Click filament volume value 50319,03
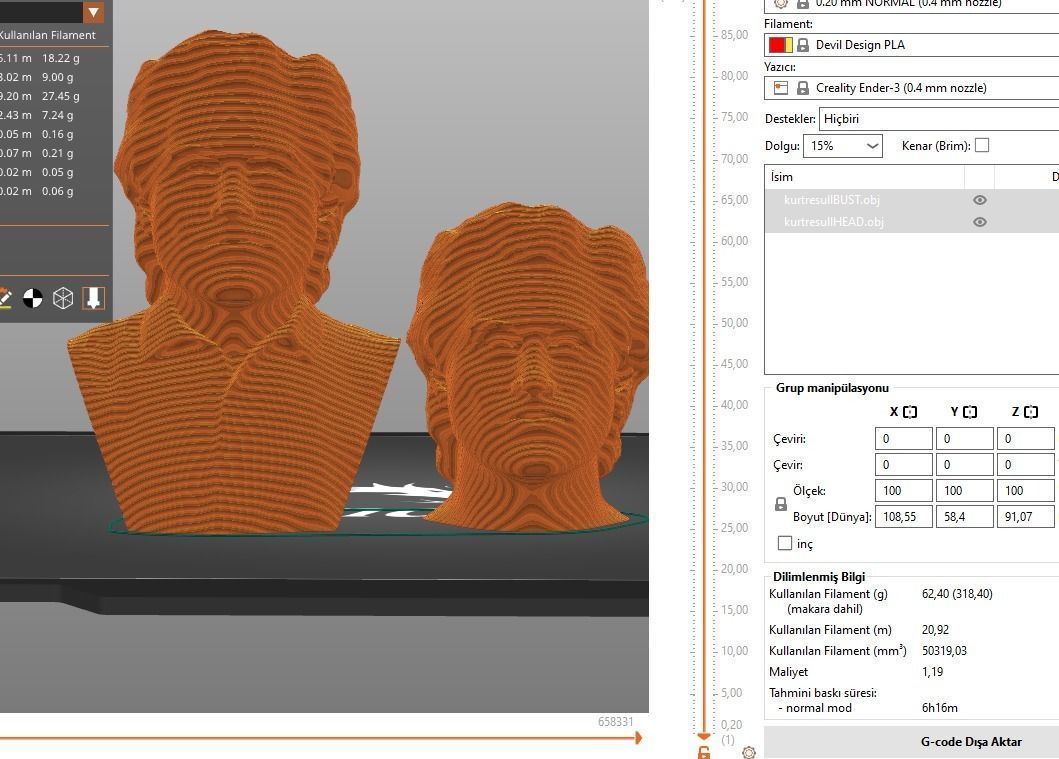 [944, 651]
